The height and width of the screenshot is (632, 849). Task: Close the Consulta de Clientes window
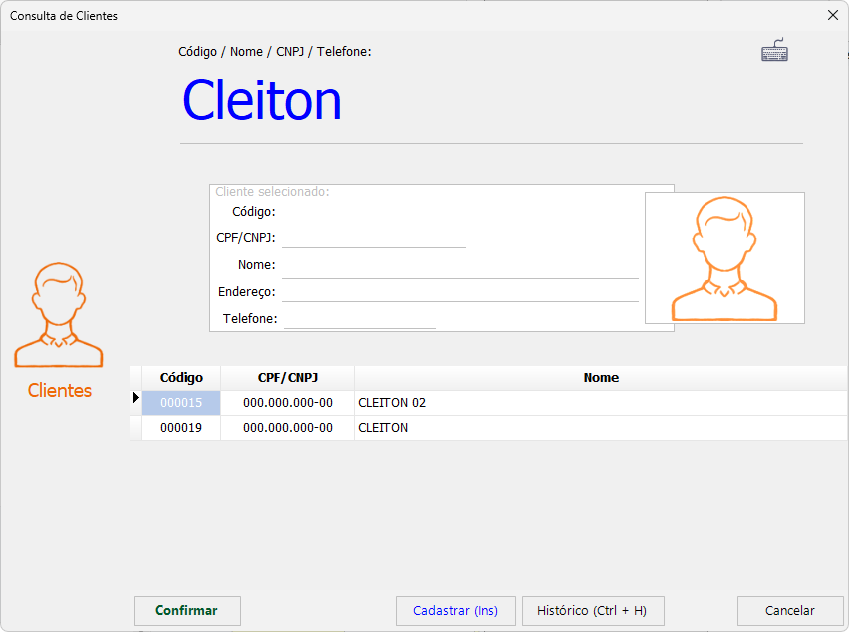tap(832, 15)
